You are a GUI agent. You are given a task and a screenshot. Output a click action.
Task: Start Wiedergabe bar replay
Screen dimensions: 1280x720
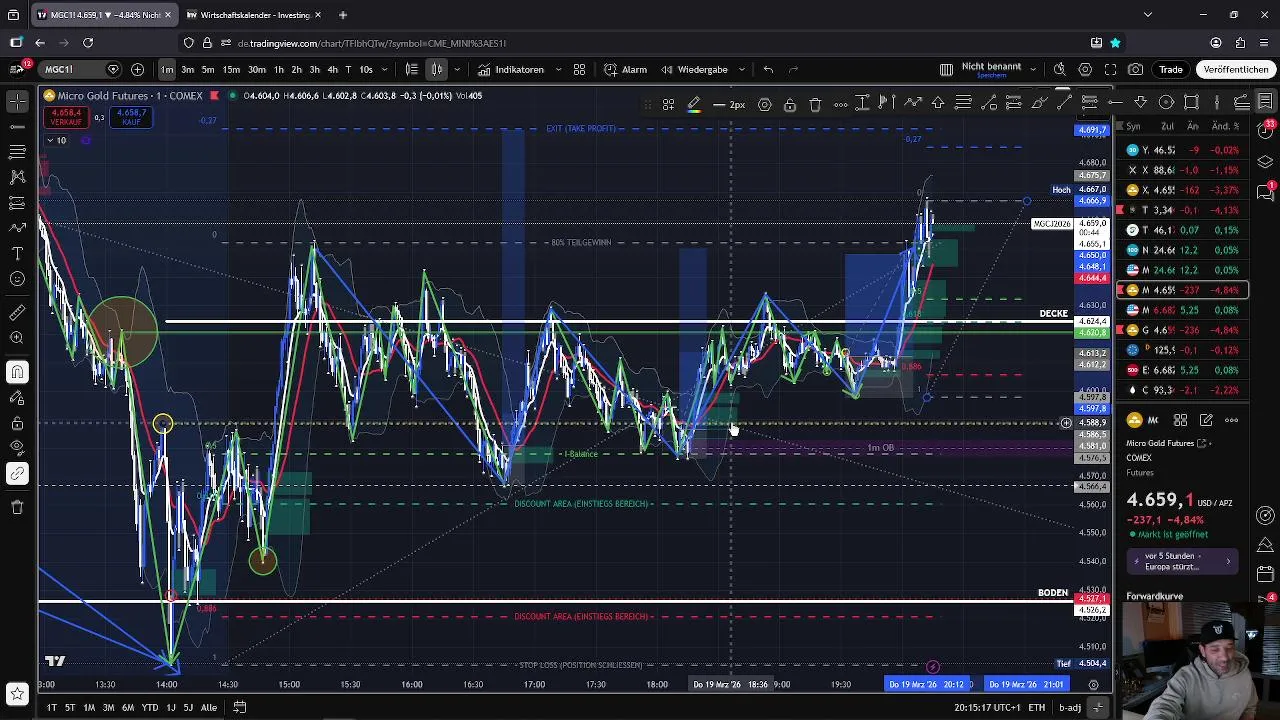693,69
